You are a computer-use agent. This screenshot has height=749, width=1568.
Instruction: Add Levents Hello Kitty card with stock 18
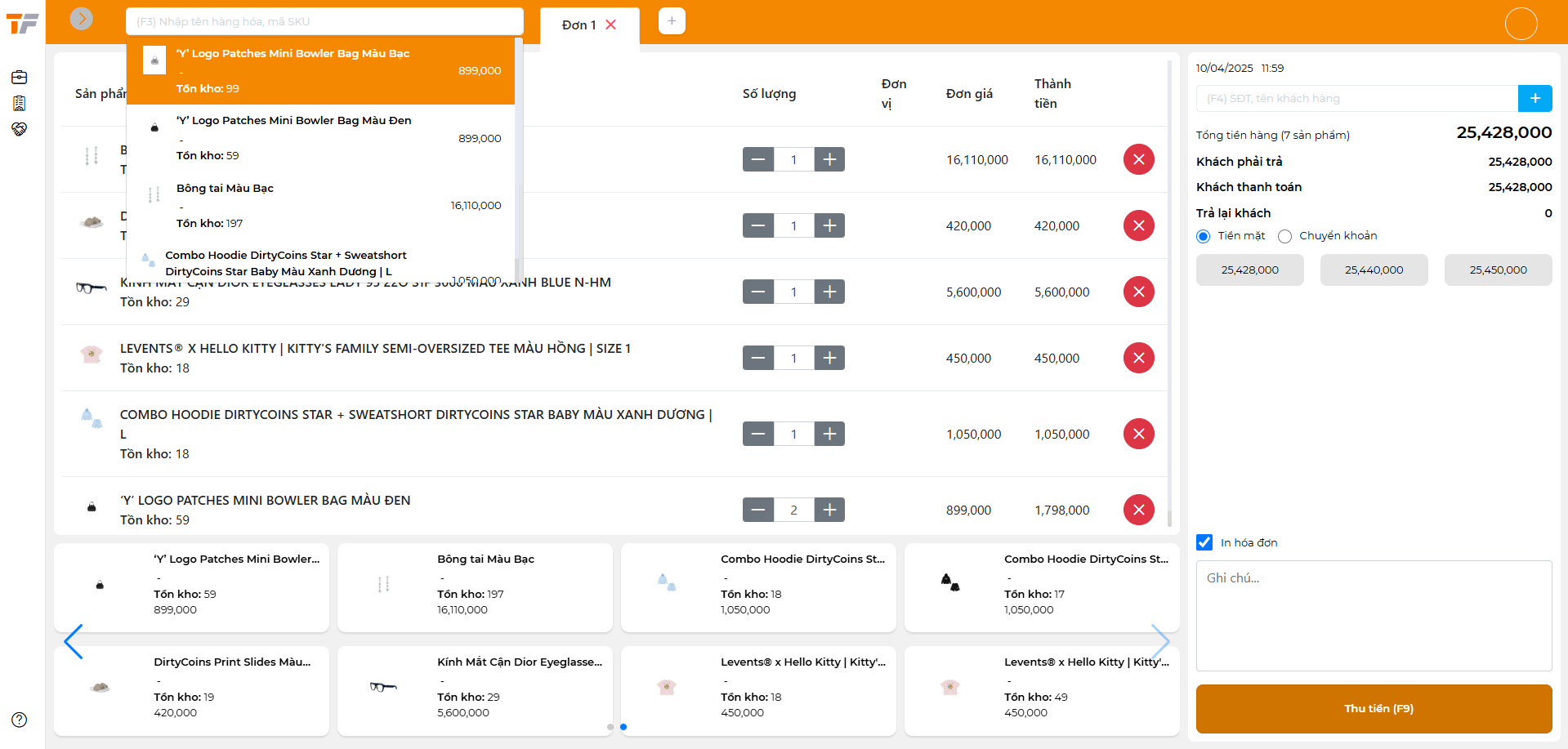point(758,691)
